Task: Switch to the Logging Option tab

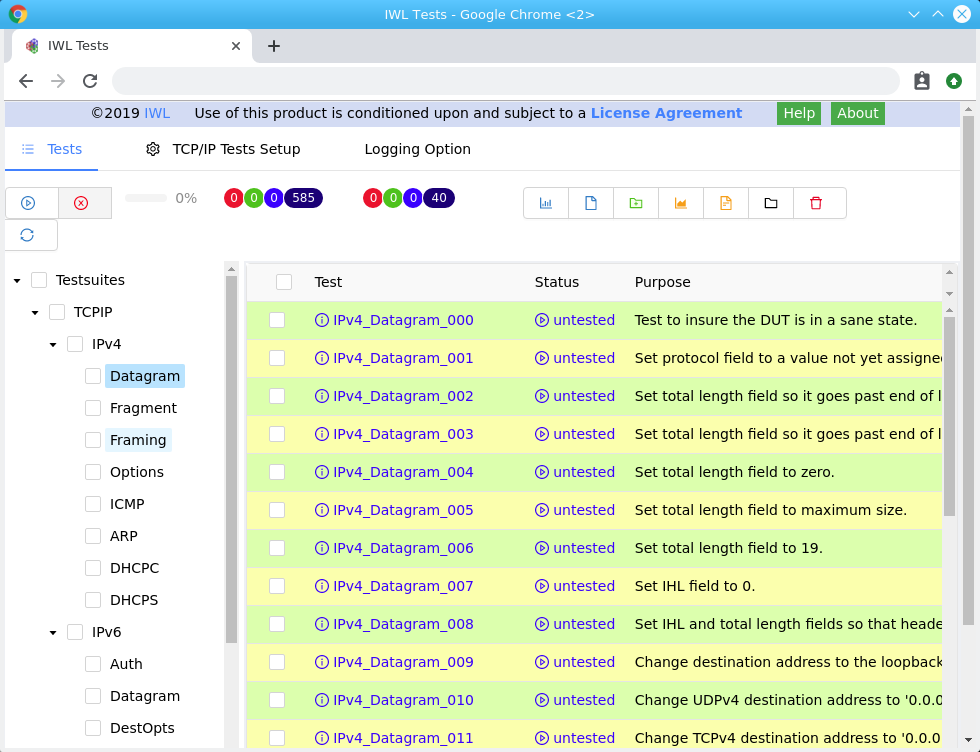Action: click(417, 148)
